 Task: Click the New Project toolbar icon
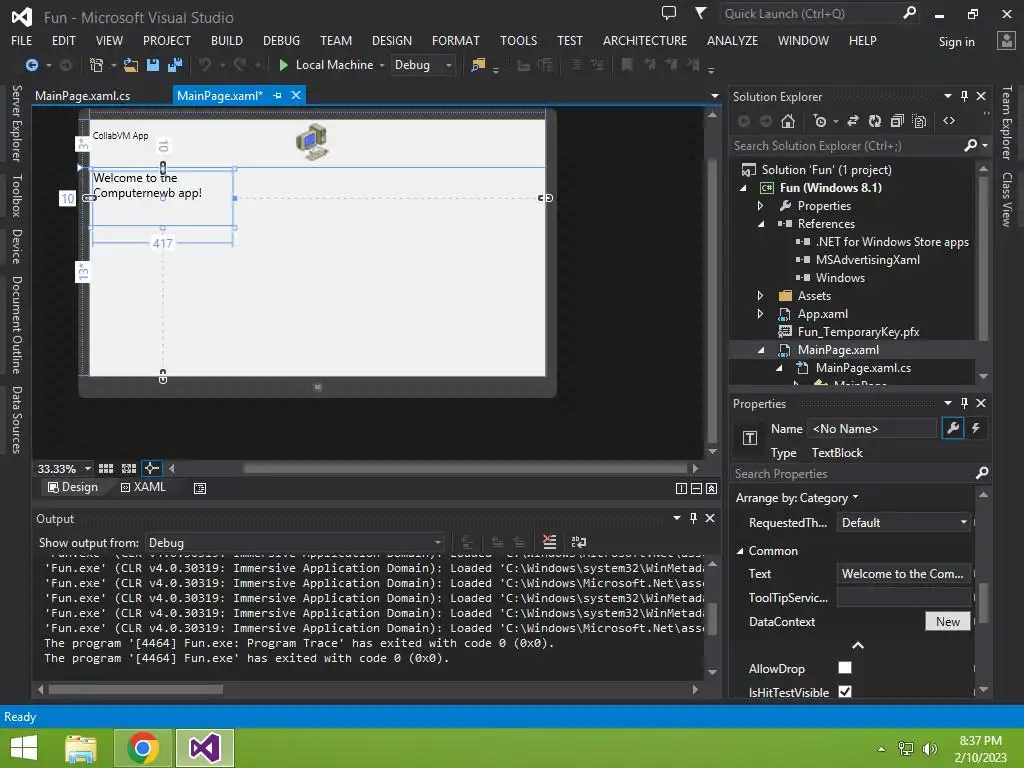pyautogui.click(x=97, y=65)
